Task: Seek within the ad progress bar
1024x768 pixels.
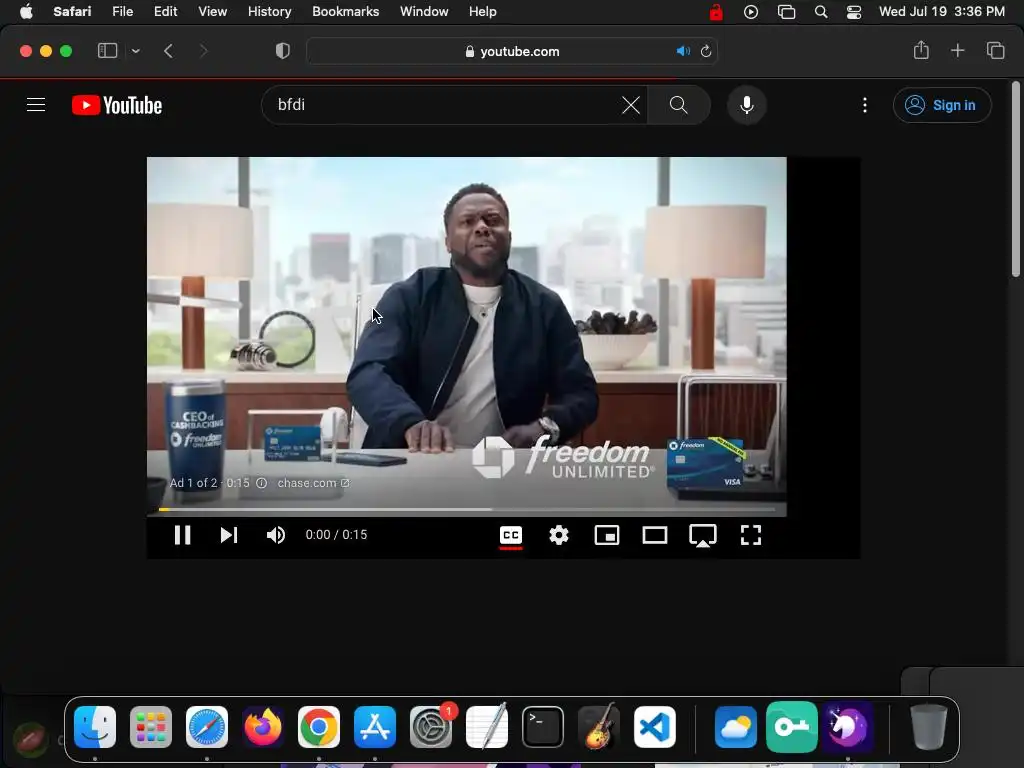Action: pyautogui.click(x=467, y=509)
